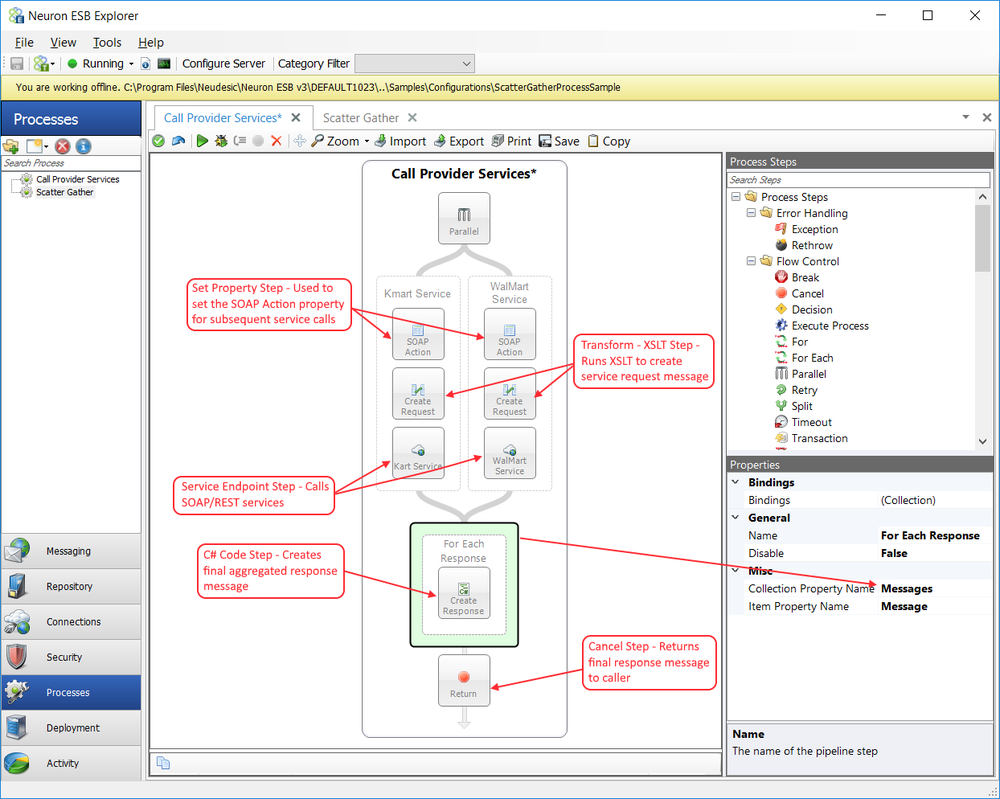
Task: Click the green run process play icon
Action: tap(202, 141)
